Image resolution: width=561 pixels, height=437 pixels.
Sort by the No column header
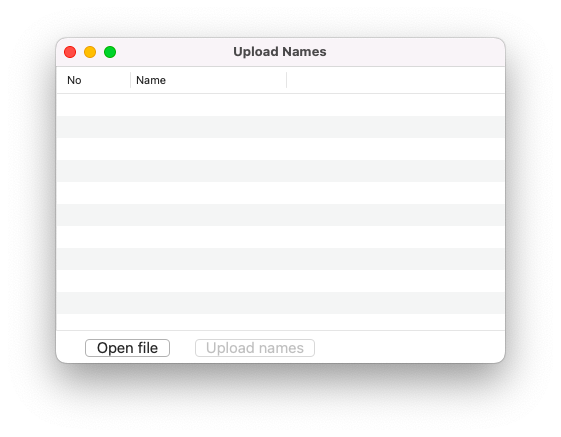(94, 80)
